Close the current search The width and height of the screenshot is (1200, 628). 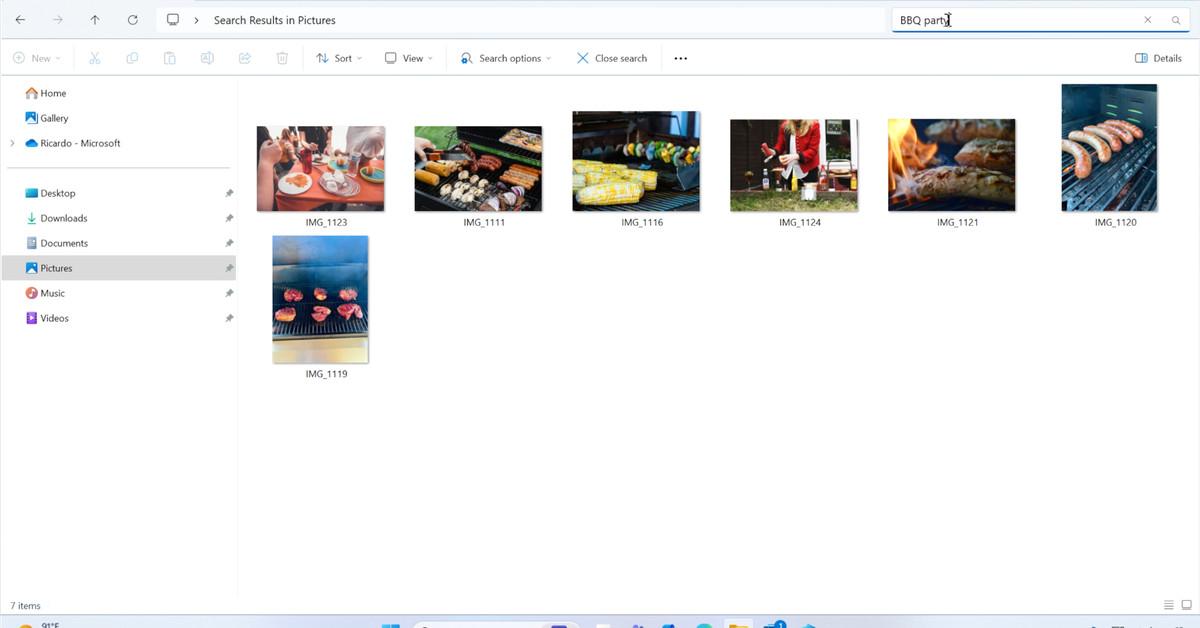tap(612, 58)
